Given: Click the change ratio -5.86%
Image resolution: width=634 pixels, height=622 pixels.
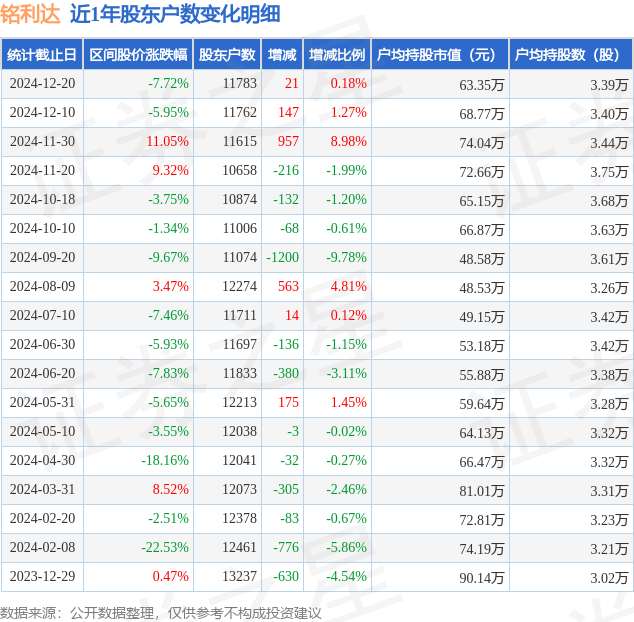Looking at the screenshot, I should coord(347,548).
